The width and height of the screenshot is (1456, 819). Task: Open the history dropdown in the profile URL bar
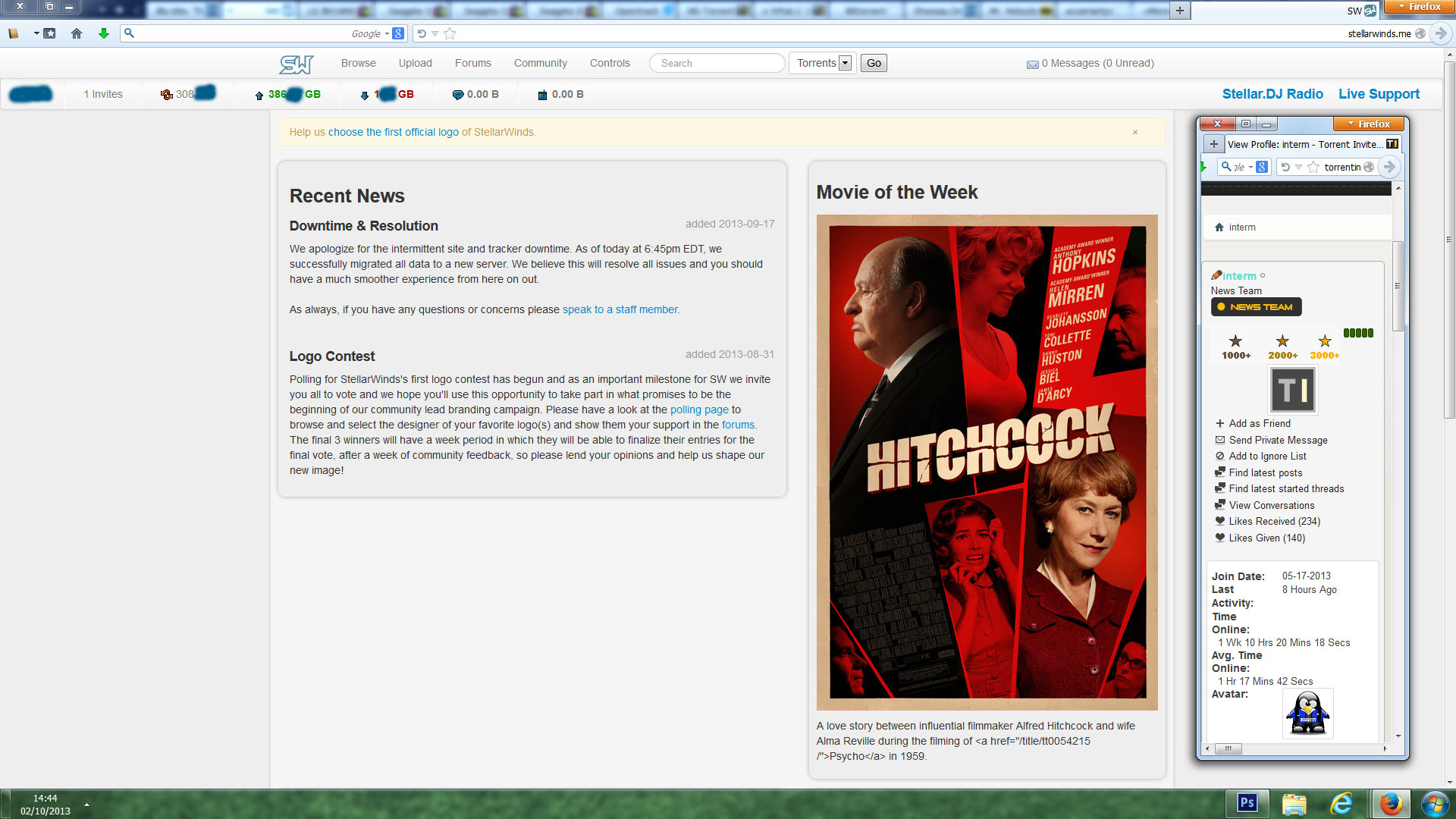pyautogui.click(x=1299, y=167)
